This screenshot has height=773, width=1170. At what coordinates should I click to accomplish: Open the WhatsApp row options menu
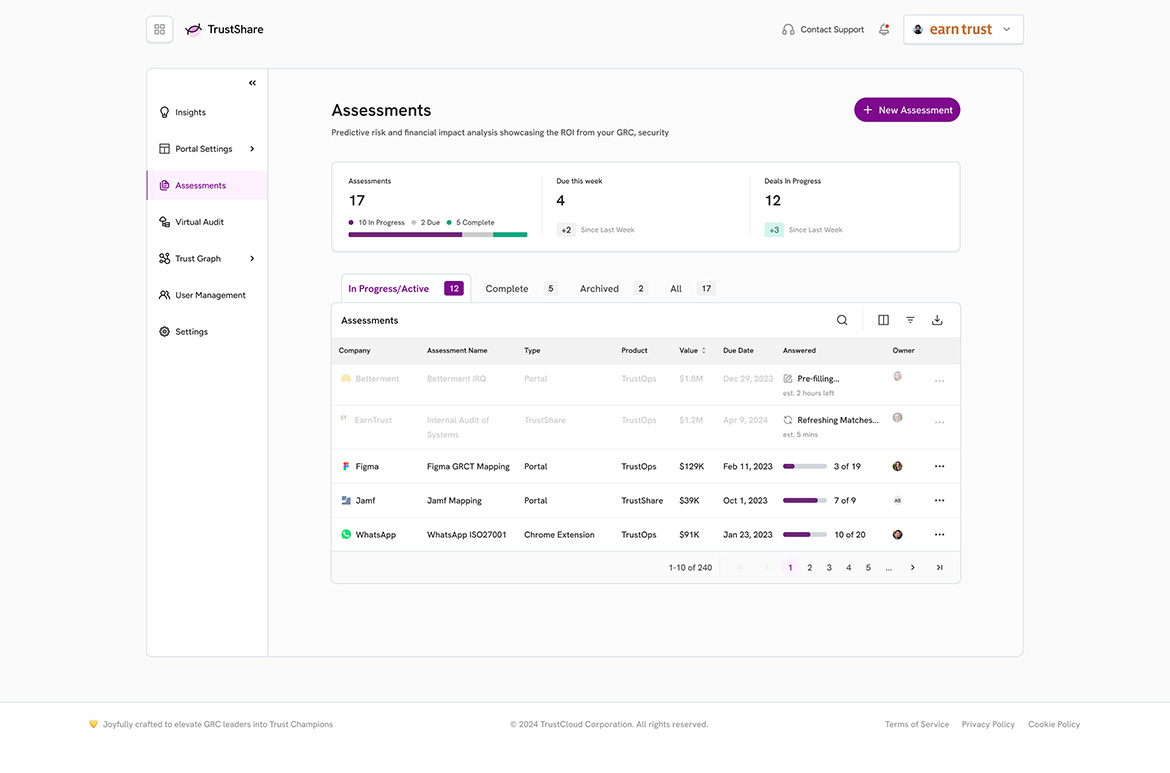click(x=939, y=535)
